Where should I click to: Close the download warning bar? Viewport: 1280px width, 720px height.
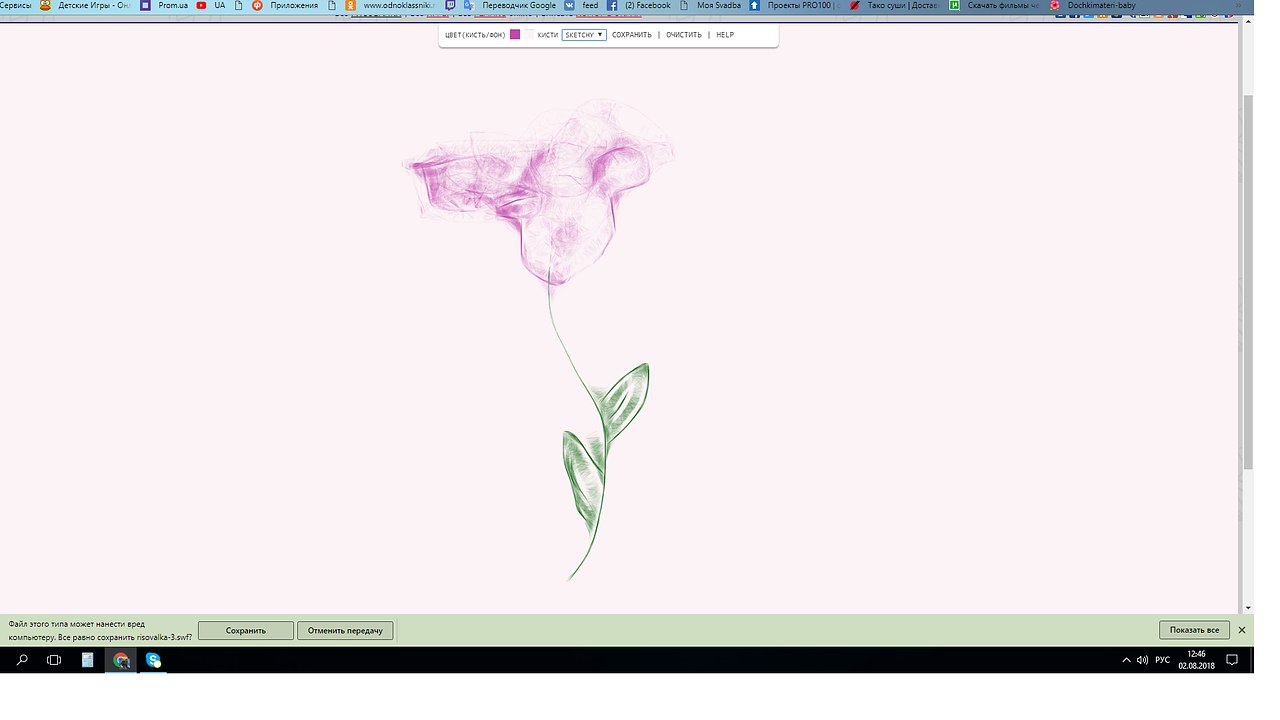[x=1242, y=630]
